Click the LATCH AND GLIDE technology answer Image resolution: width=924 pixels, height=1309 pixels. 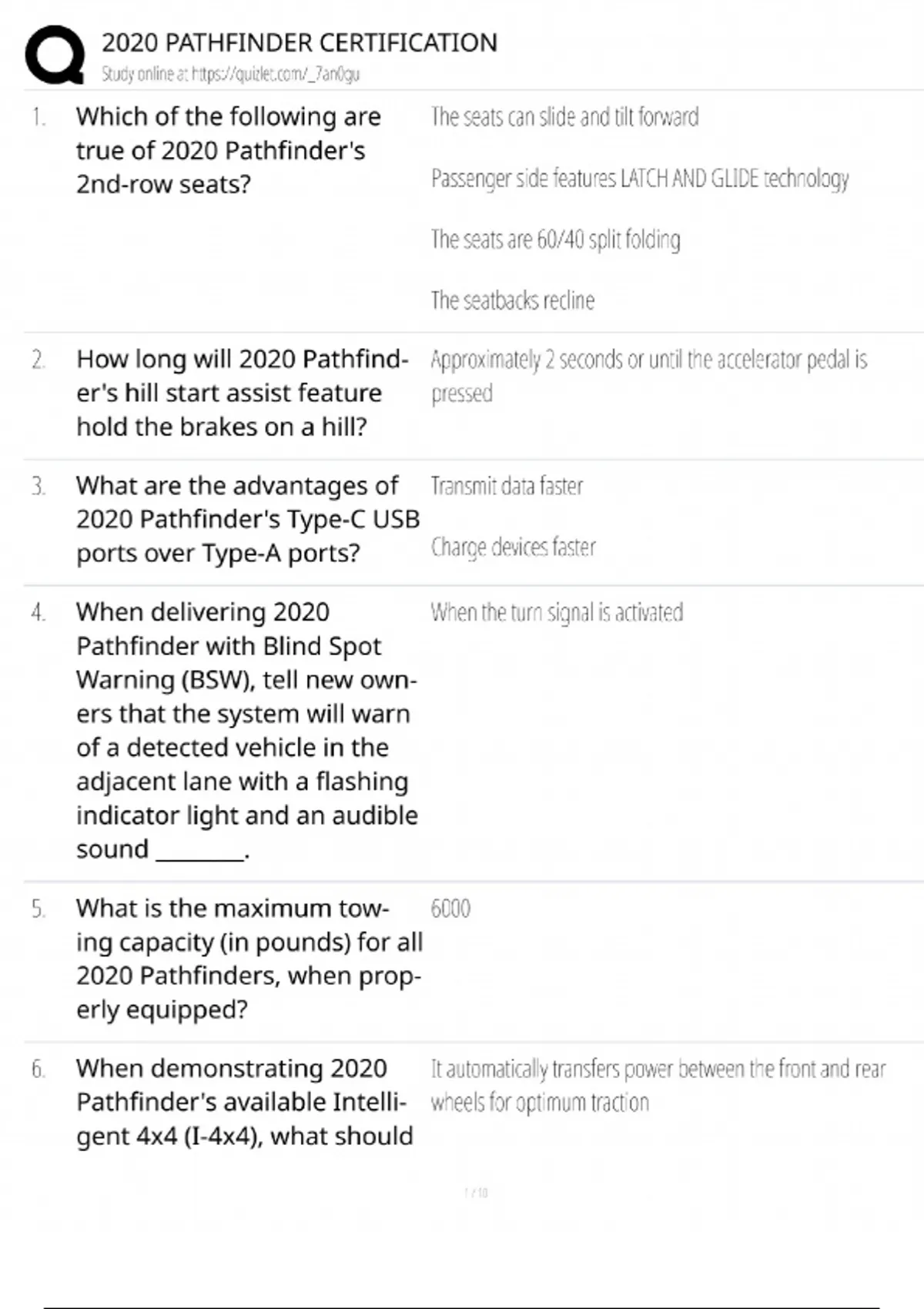tap(639, 179)
